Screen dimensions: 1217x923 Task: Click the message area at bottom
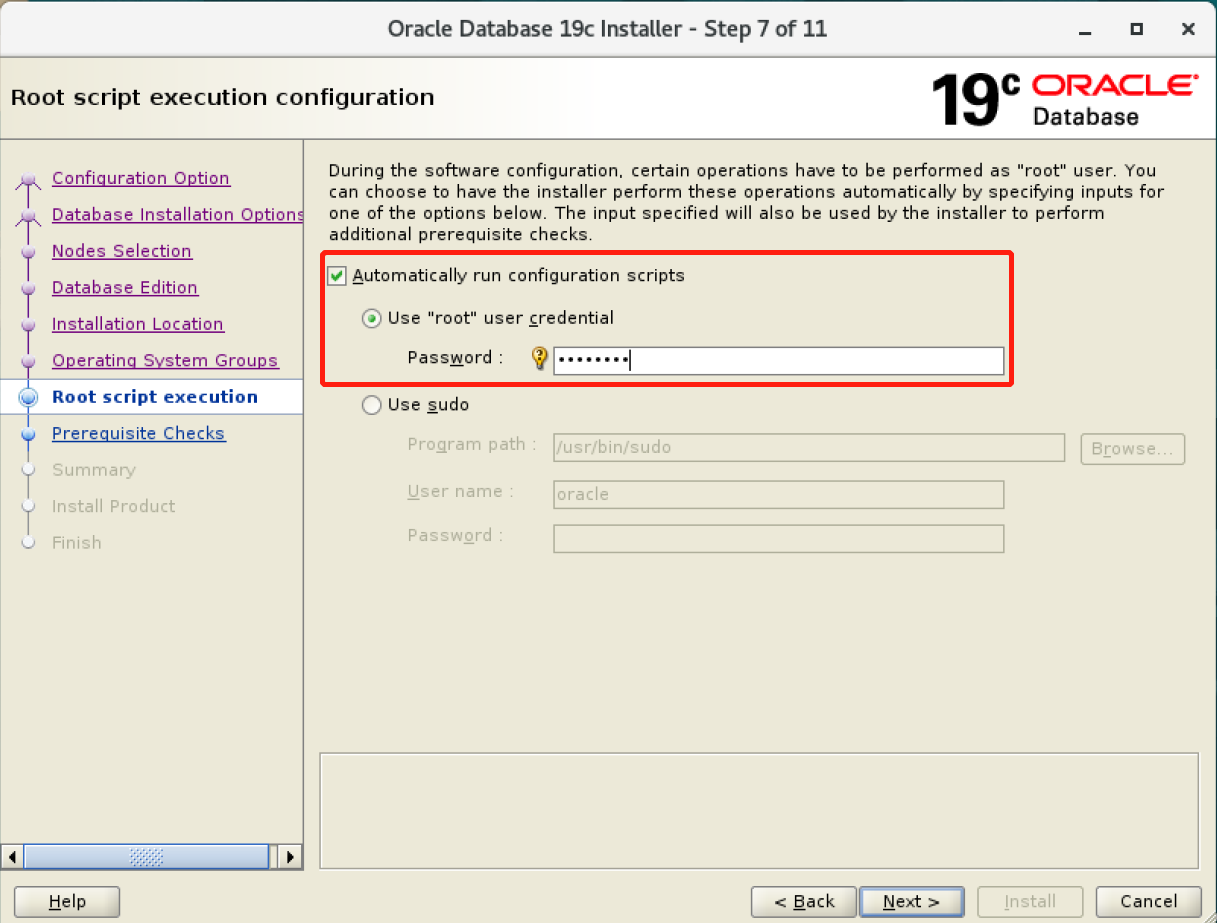pos(758,810)
